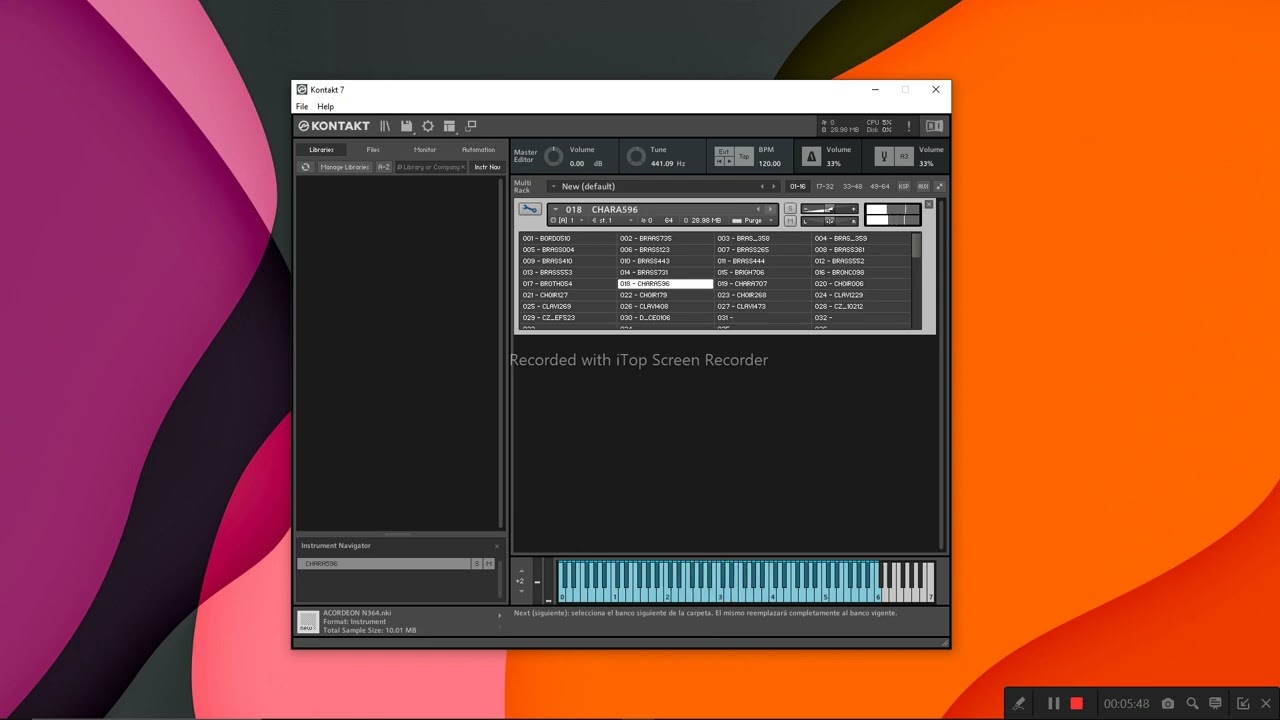Select rack page 49-64
The width and height of the screenshot is (1280, 720).
[880, 186]
